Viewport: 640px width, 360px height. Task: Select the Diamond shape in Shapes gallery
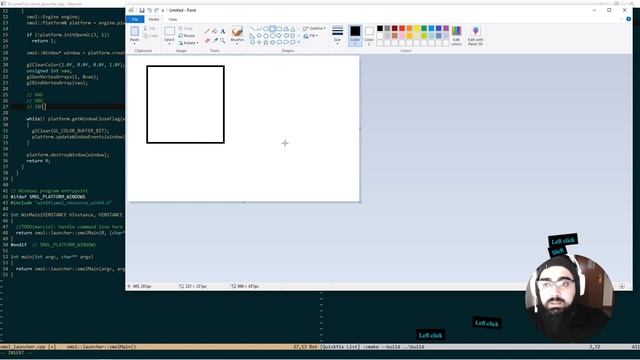(259, 36)
